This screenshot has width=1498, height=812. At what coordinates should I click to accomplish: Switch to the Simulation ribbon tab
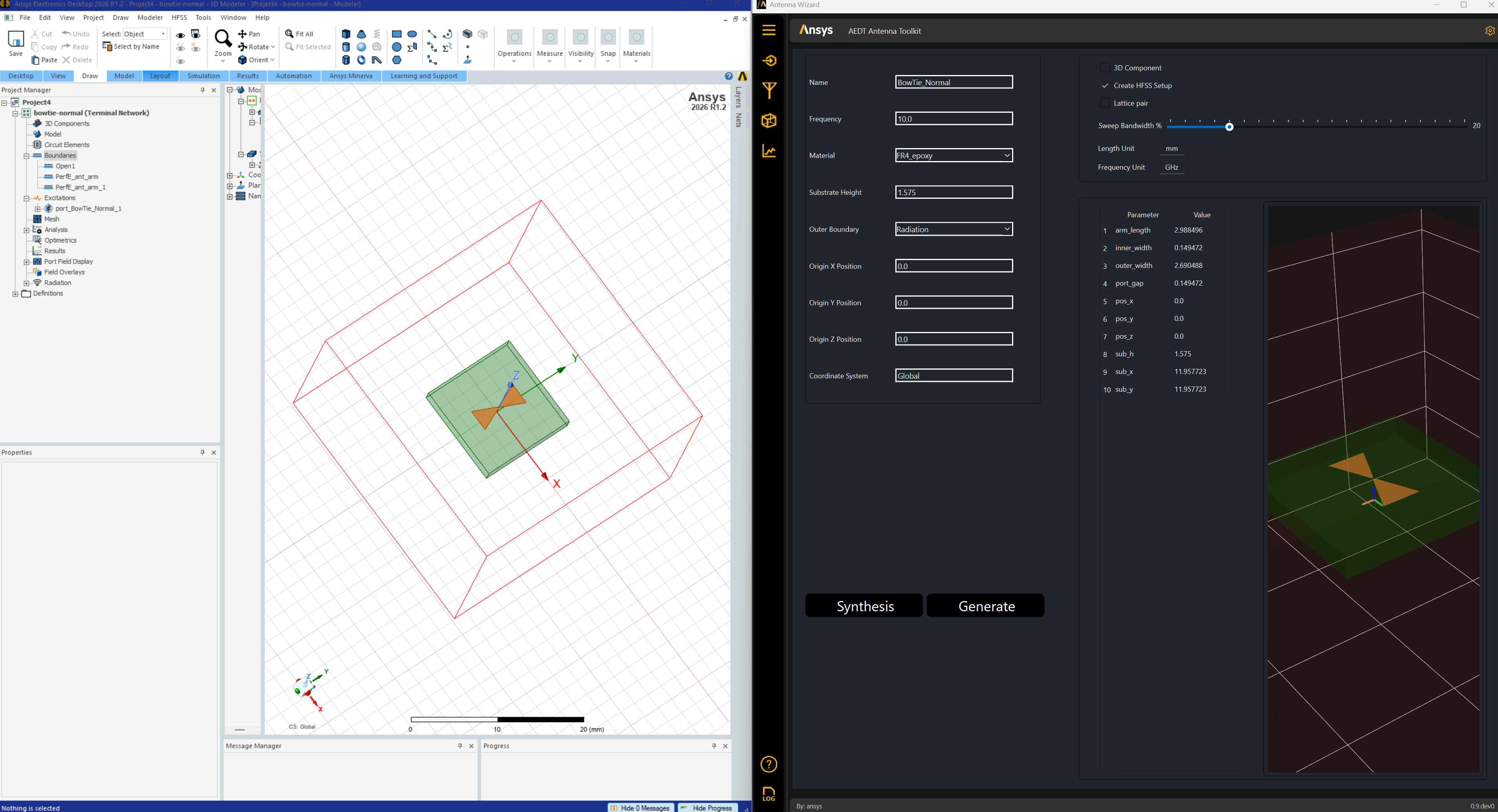click(x=204, y=76)
